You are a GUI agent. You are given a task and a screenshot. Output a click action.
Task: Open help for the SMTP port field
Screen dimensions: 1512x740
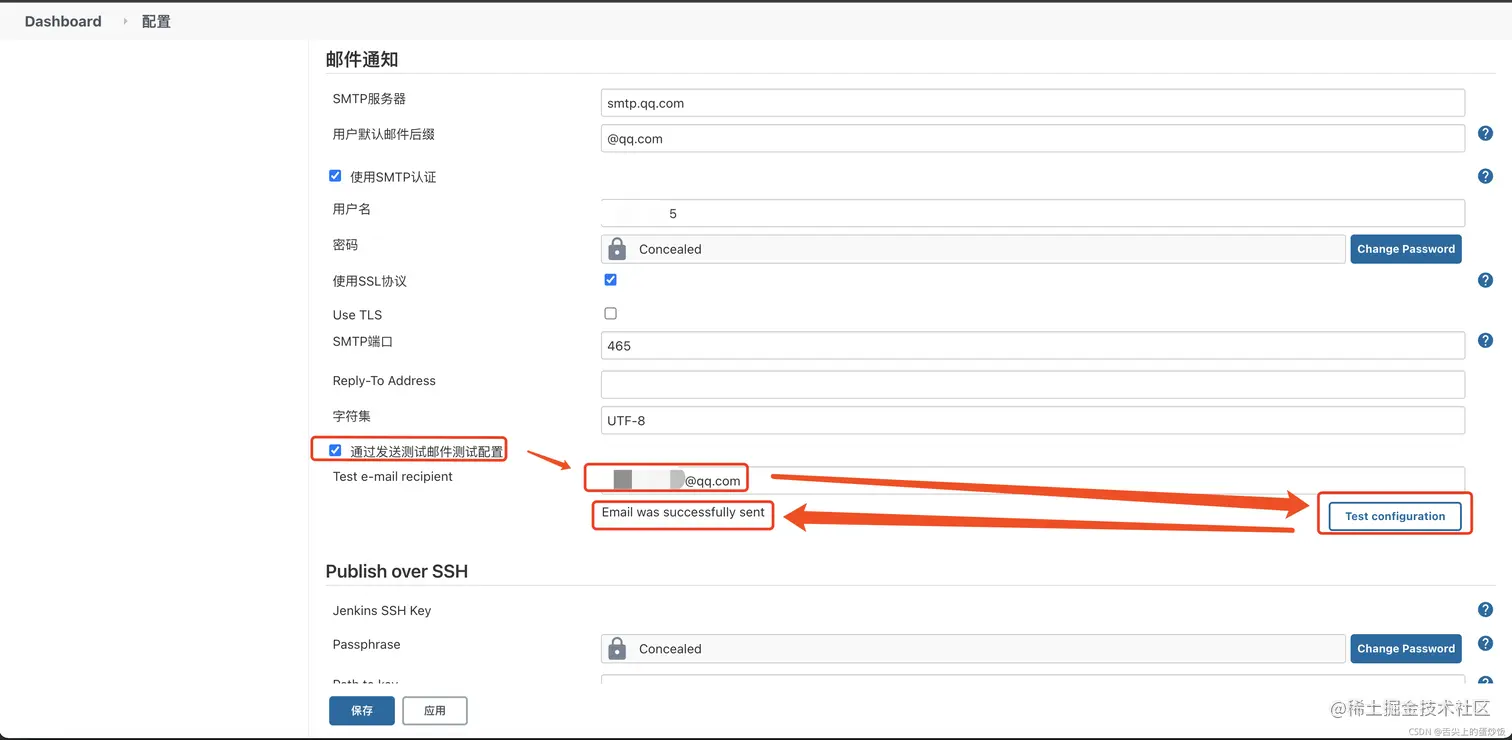point(1485,340)
